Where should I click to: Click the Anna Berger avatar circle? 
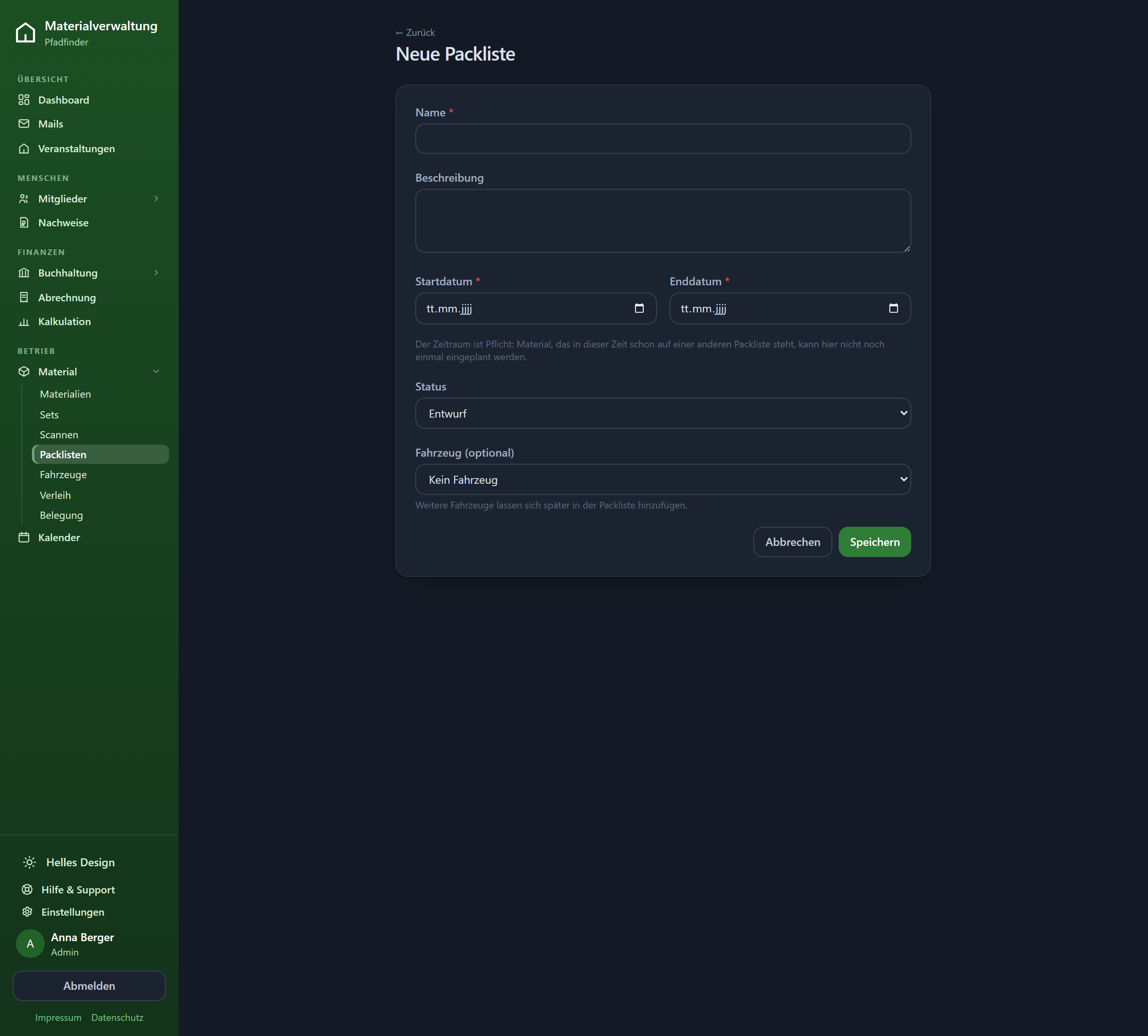[x=30, y=943]
